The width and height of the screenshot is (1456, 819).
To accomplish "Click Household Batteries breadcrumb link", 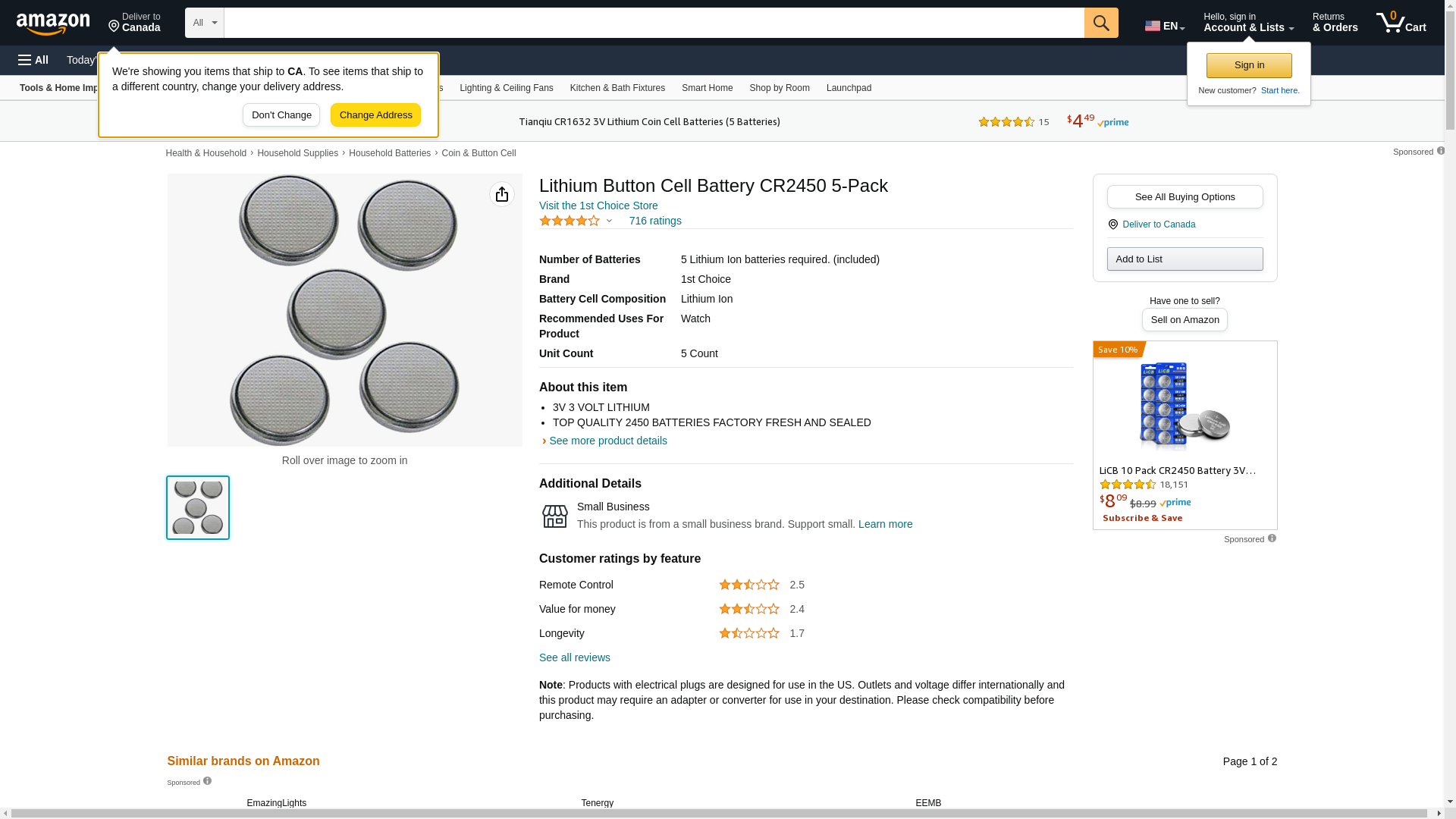I will 389,153.
